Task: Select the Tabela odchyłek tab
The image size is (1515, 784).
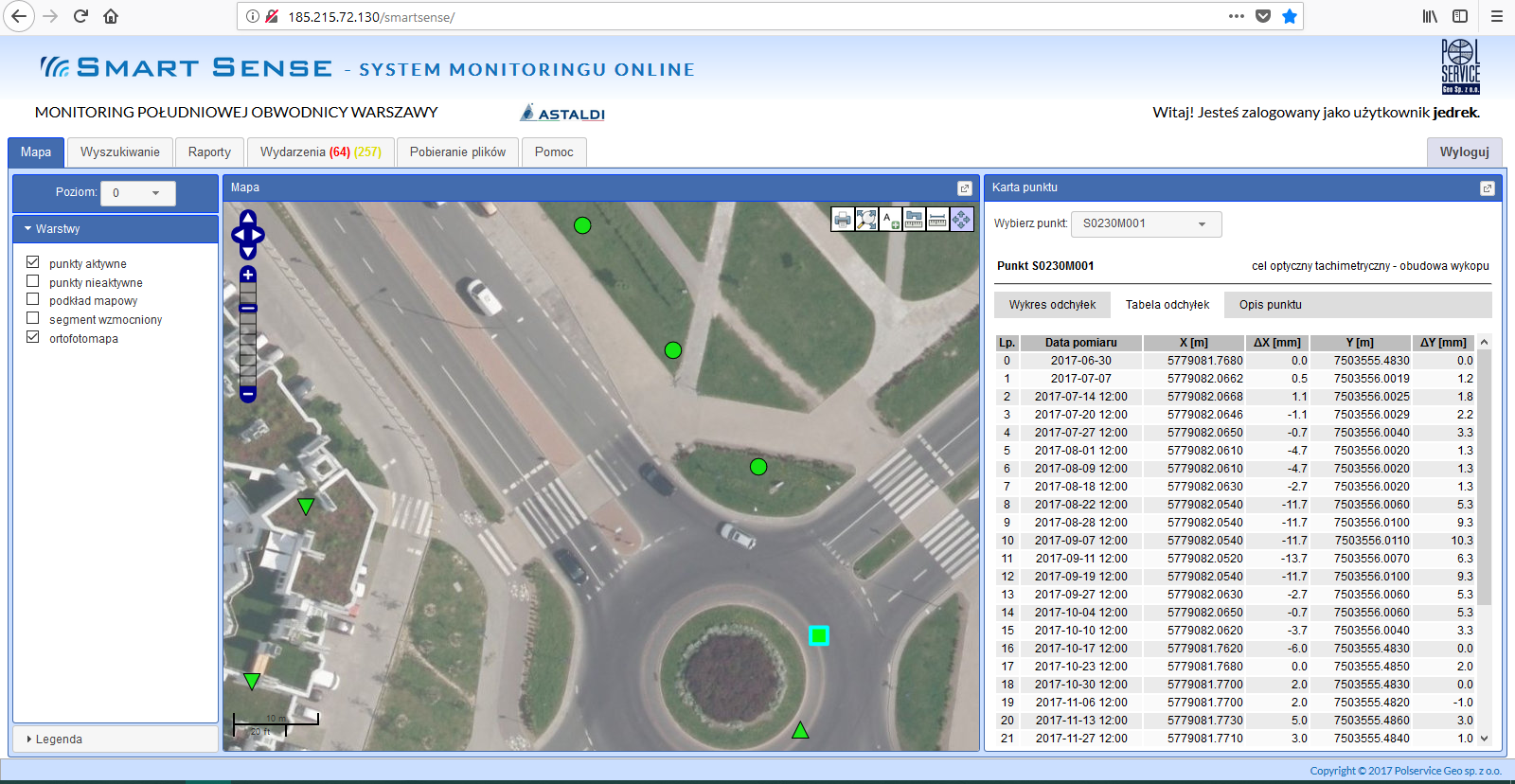Action: [x=1167, y=305]
